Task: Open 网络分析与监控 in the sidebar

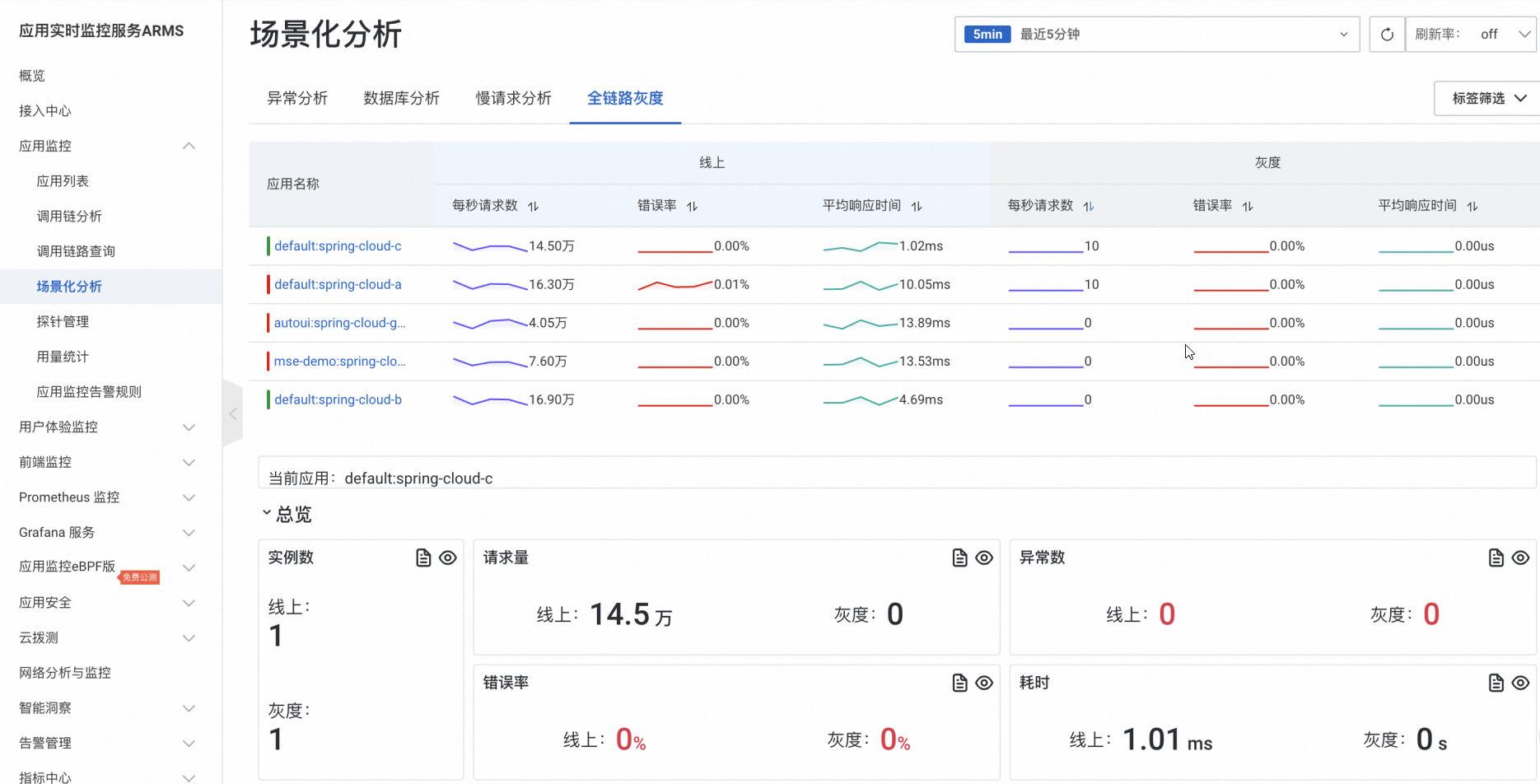Action: 65,673
